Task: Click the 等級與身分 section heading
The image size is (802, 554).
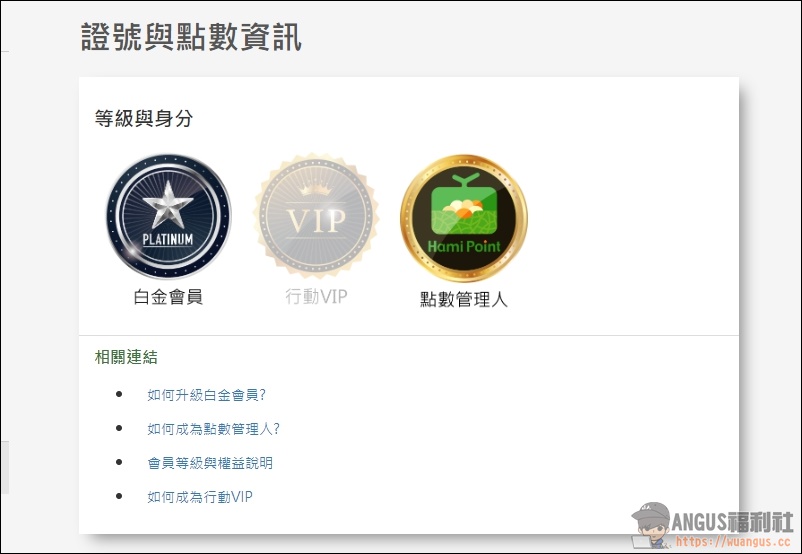Action: [x=144, y=119]
